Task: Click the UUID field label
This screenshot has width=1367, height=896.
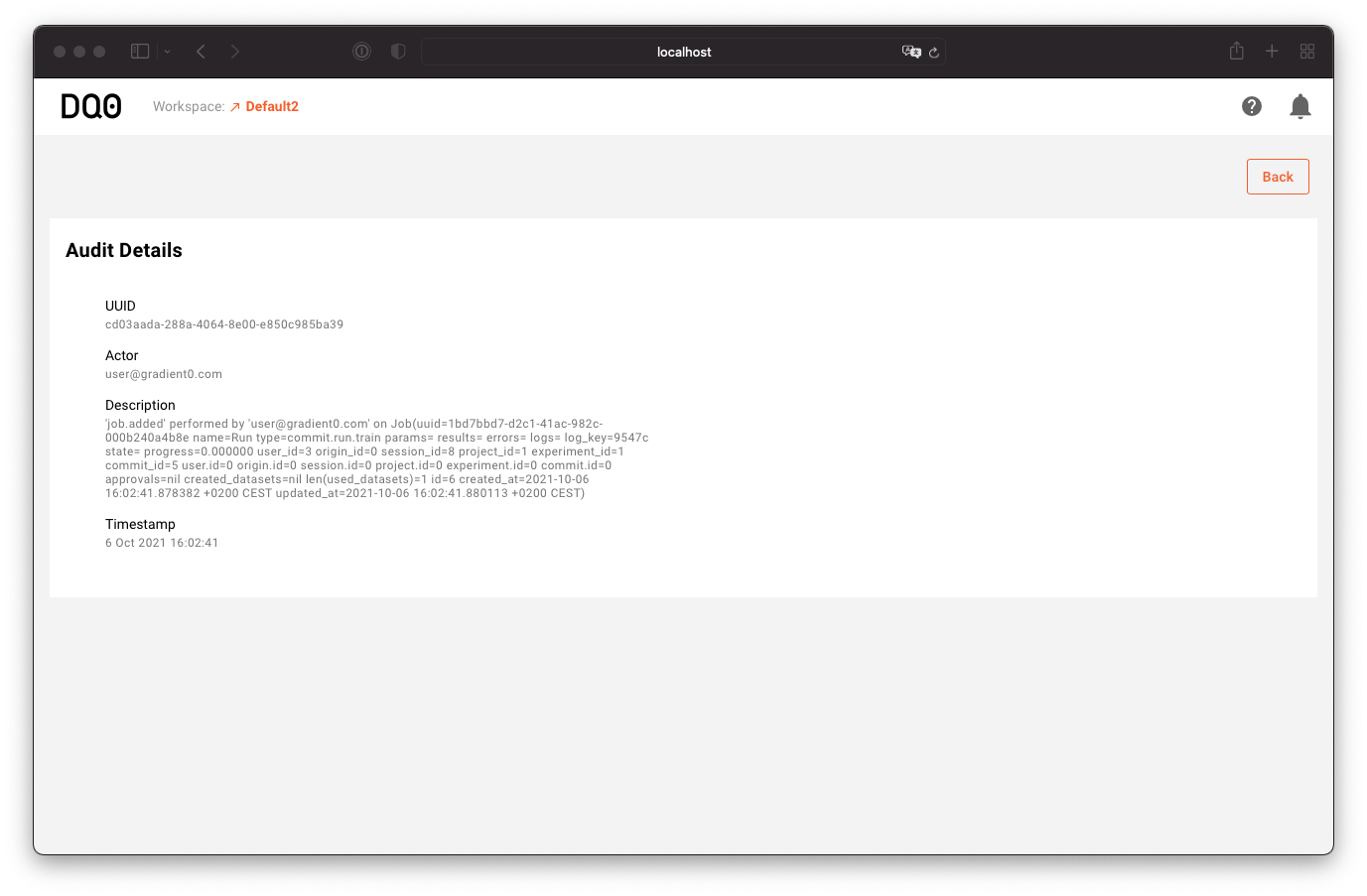Action: pyautogui.click(x=120, y=306)
